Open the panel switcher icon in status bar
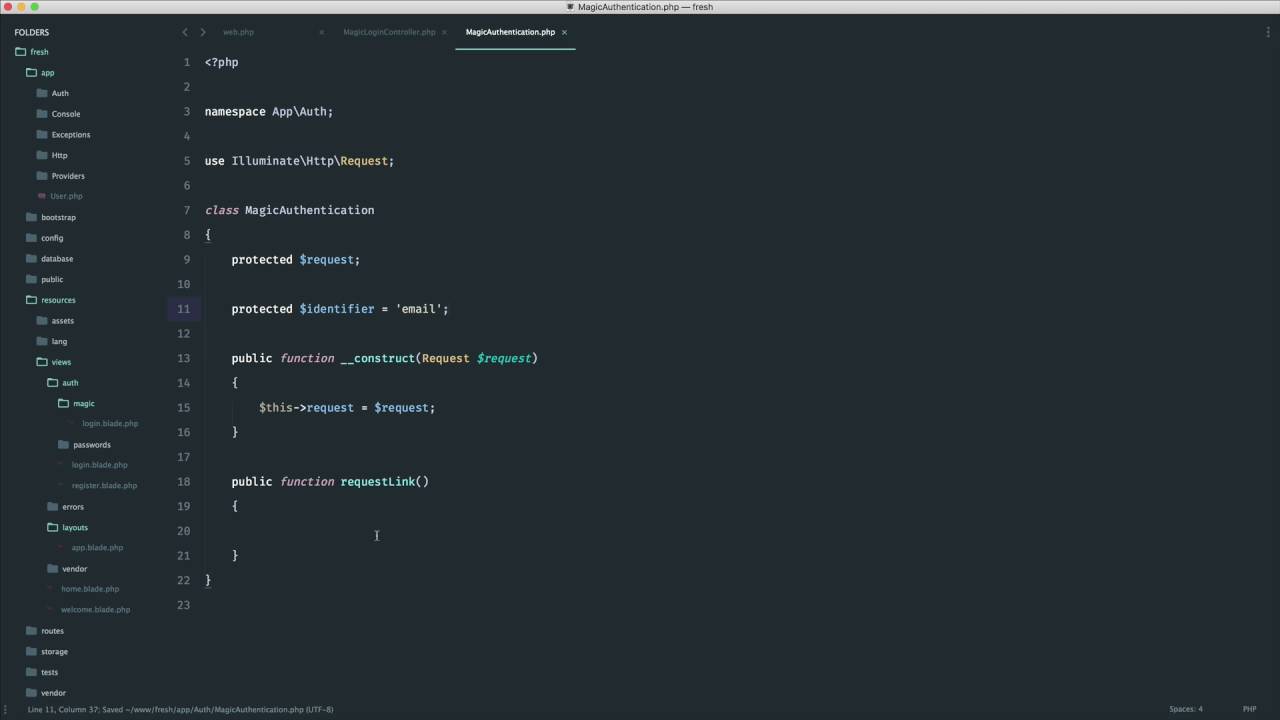This screenshot has width=1280, height=720. (x=6, y=709)
